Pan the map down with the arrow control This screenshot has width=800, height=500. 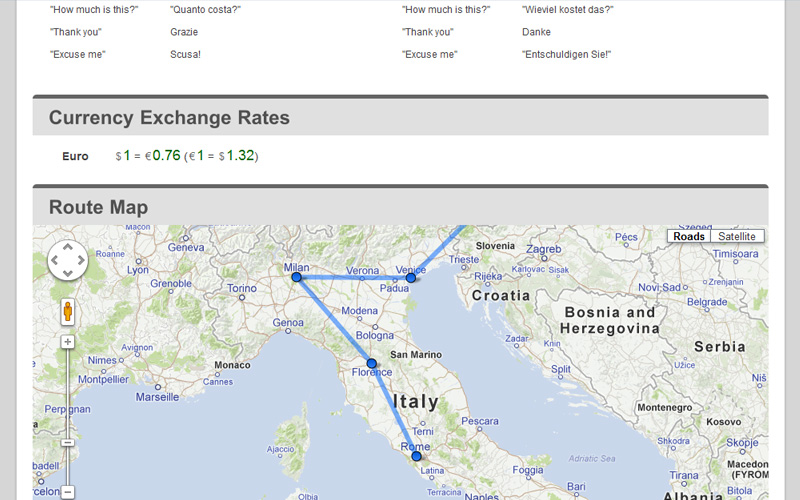click(x=67, y=273)
